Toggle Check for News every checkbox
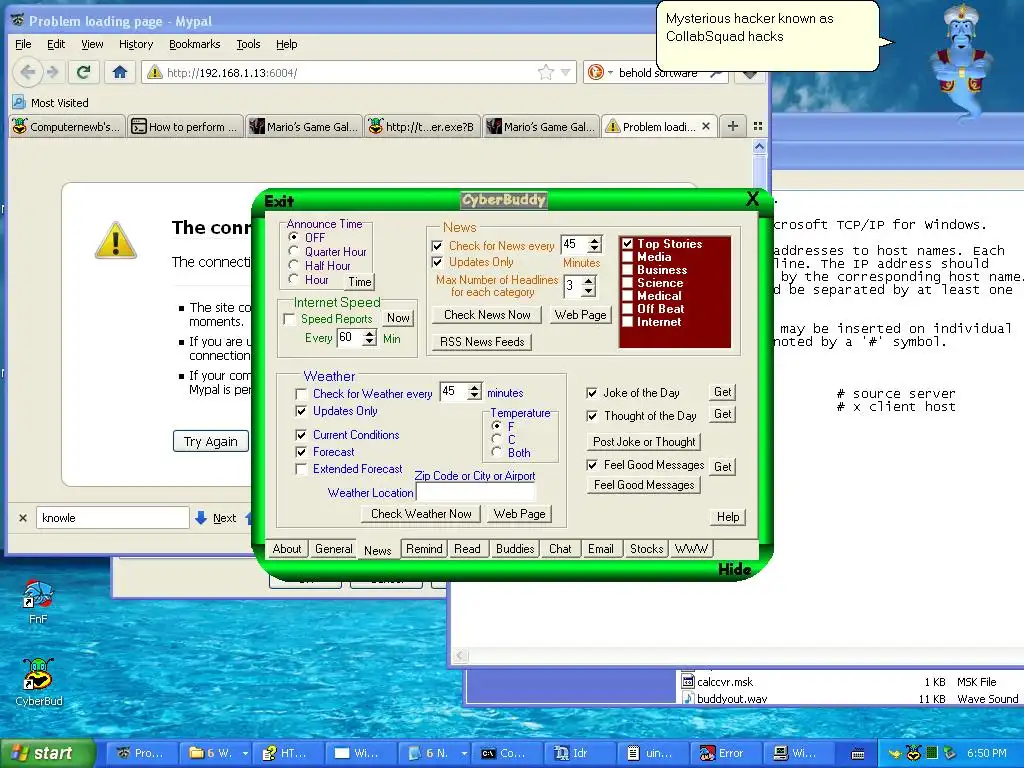The image size is (1024, 768). (437, 246)
